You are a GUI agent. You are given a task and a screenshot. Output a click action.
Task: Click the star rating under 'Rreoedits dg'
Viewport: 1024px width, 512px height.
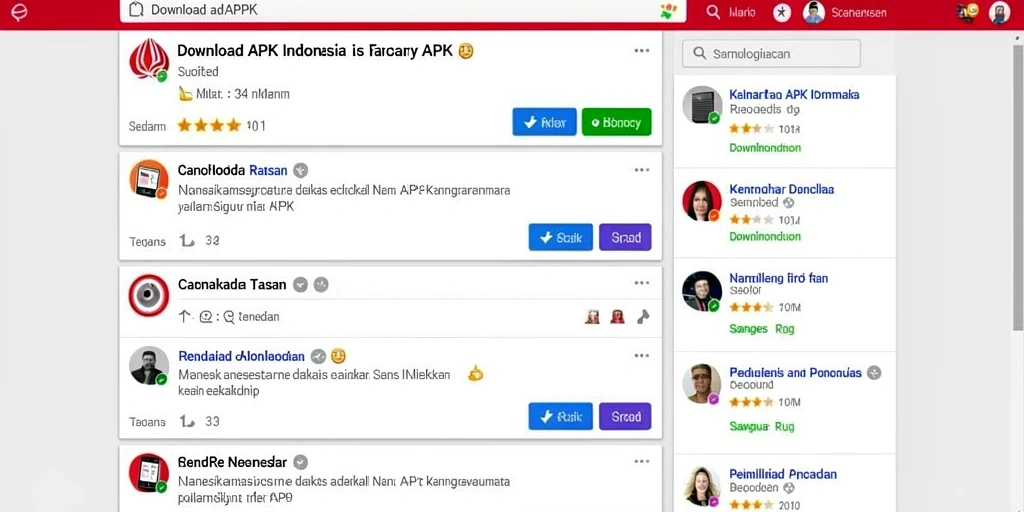[x=752, y=129]
